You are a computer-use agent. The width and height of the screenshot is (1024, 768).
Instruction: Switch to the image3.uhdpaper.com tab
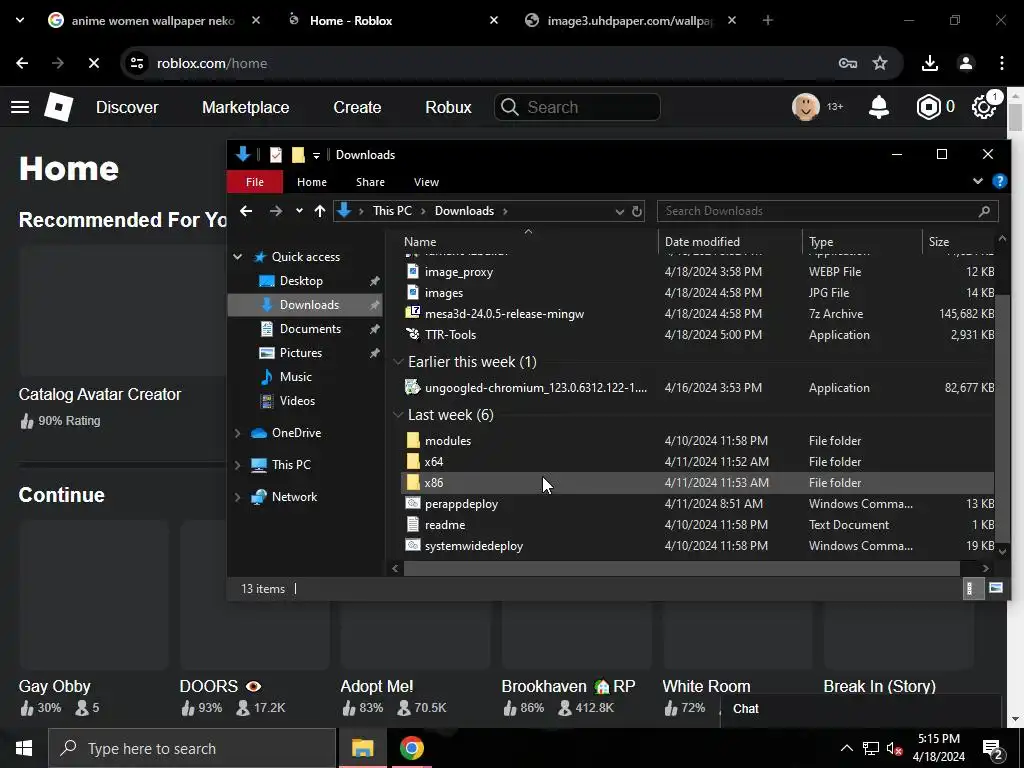630,20
